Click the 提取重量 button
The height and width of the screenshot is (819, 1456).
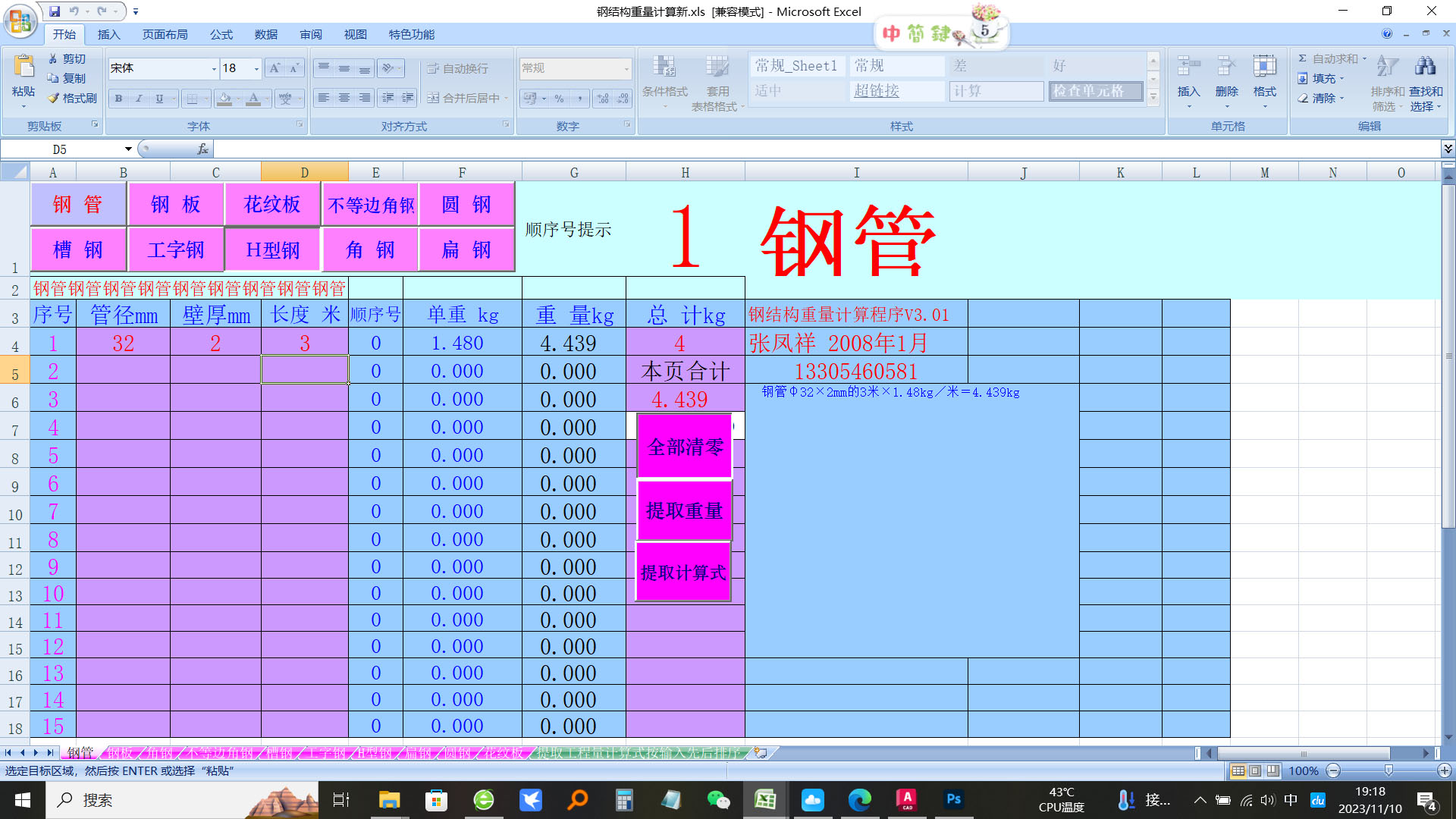684,510
